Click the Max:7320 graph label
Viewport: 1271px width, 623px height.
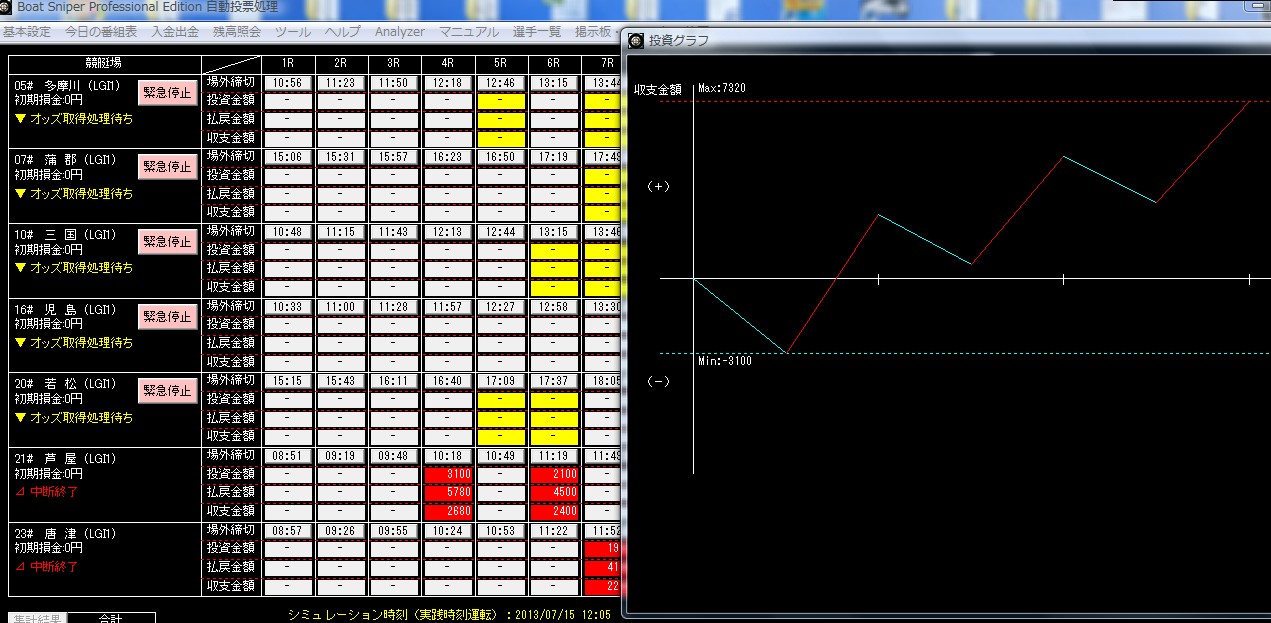(721, 89)
